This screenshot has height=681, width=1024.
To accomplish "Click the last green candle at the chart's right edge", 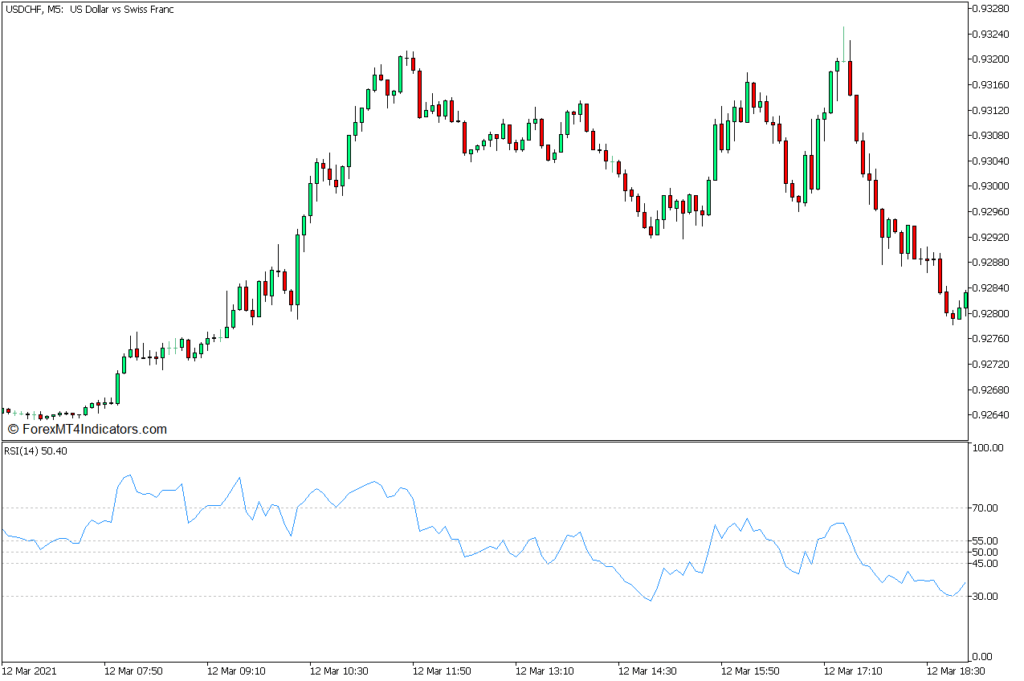I will click(966, 299).
